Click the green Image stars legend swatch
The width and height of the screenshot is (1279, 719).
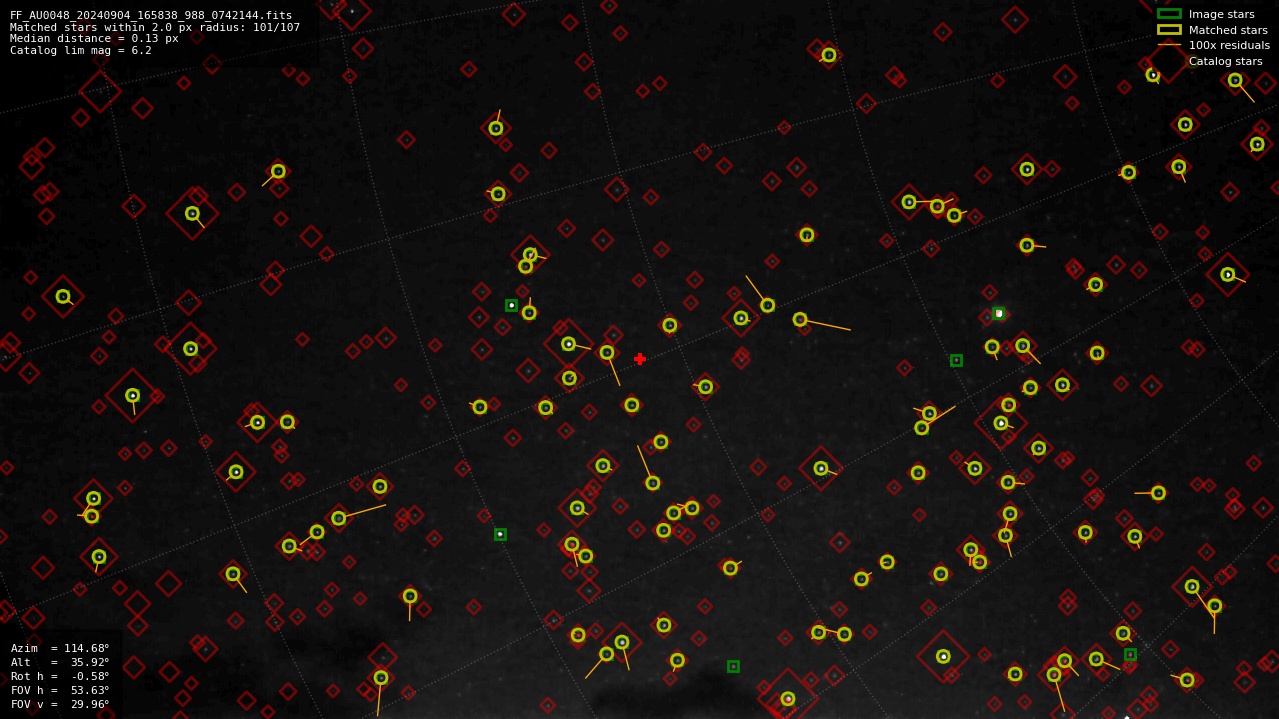(1169, 14)
